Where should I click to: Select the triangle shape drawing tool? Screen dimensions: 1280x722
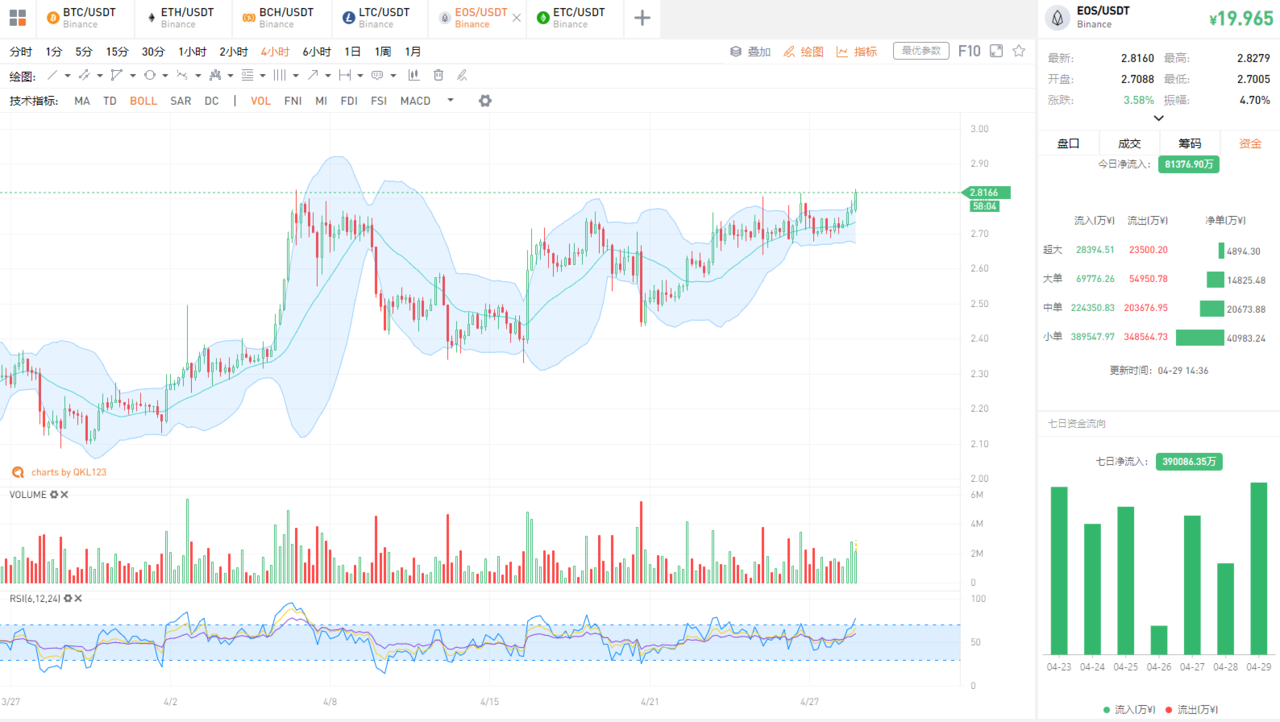pyautogui.click(x=117, y=75)
